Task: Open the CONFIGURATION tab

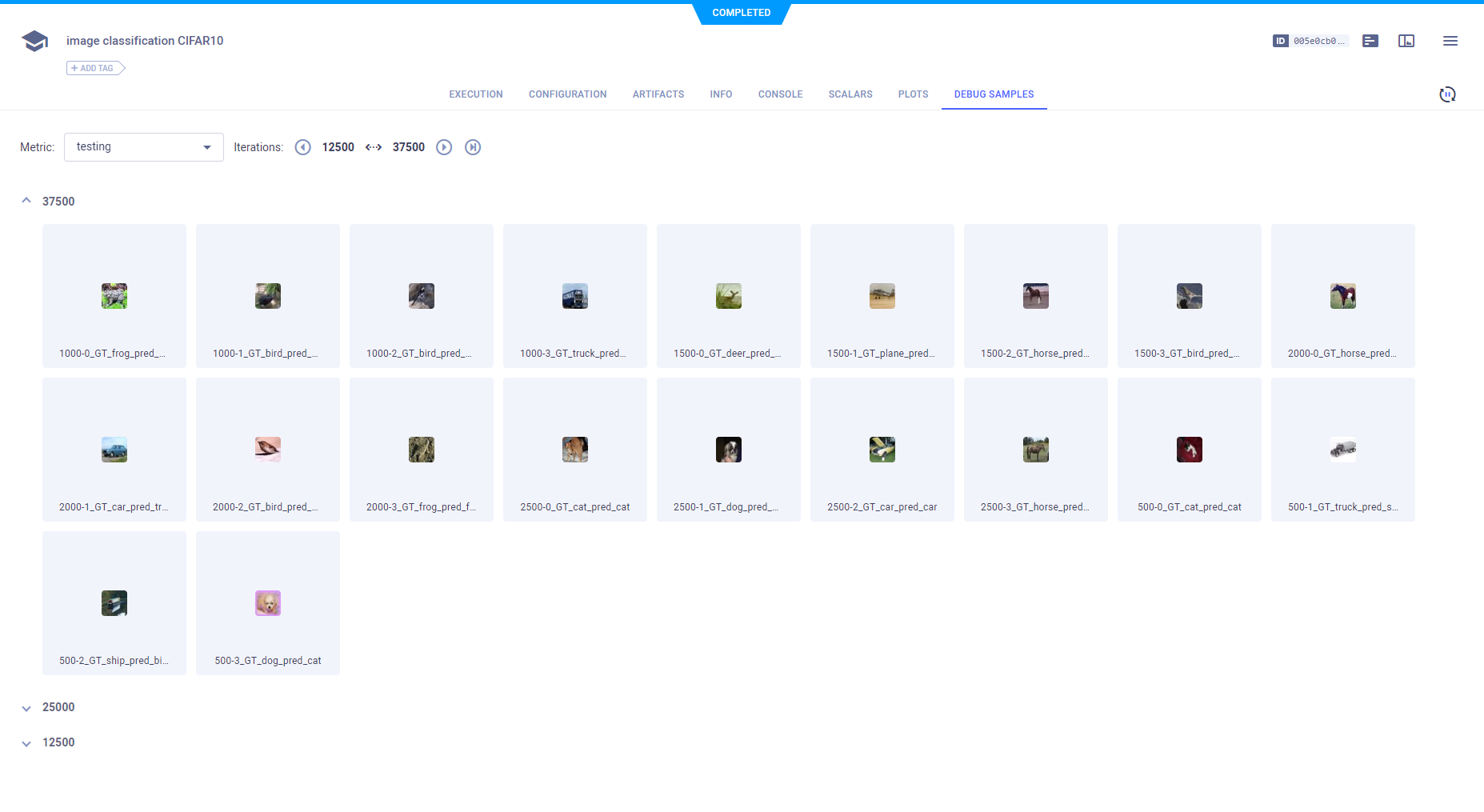Action: tap(567, 94)
